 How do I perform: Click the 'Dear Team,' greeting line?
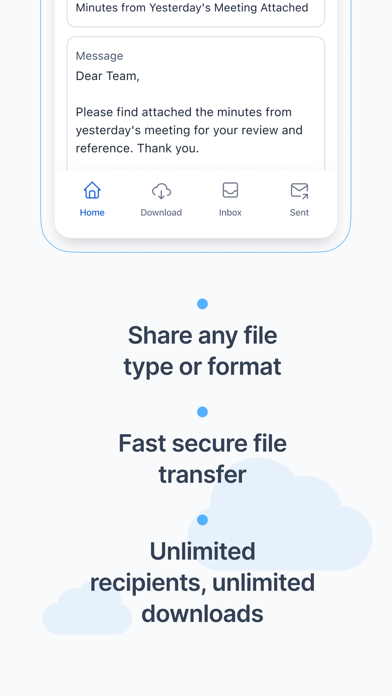[107, 76]
